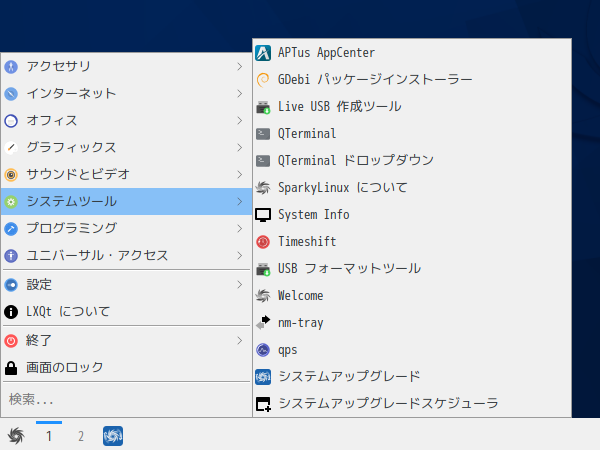Click the システムアップグレード blue icon

[263, 377]
